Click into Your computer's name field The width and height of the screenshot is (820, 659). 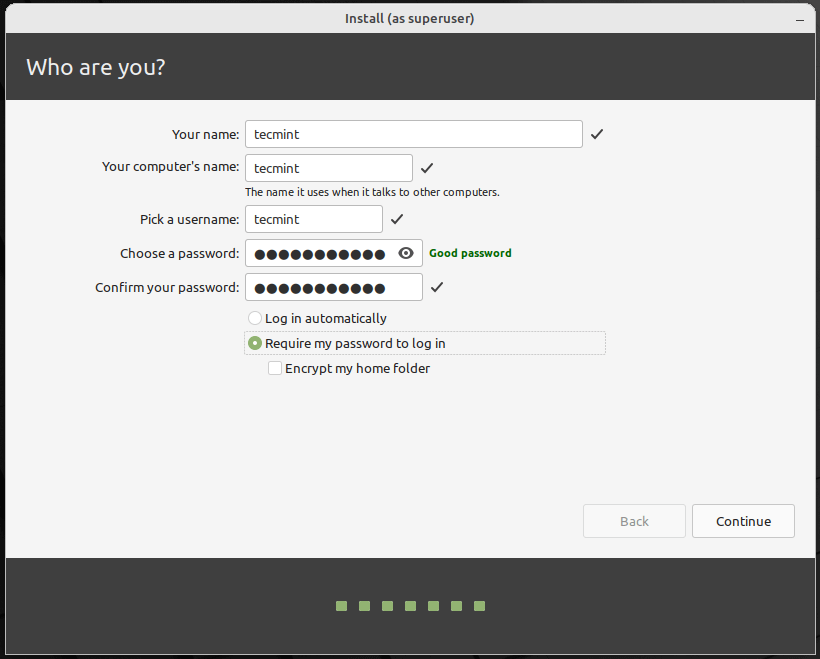(328, 168)
